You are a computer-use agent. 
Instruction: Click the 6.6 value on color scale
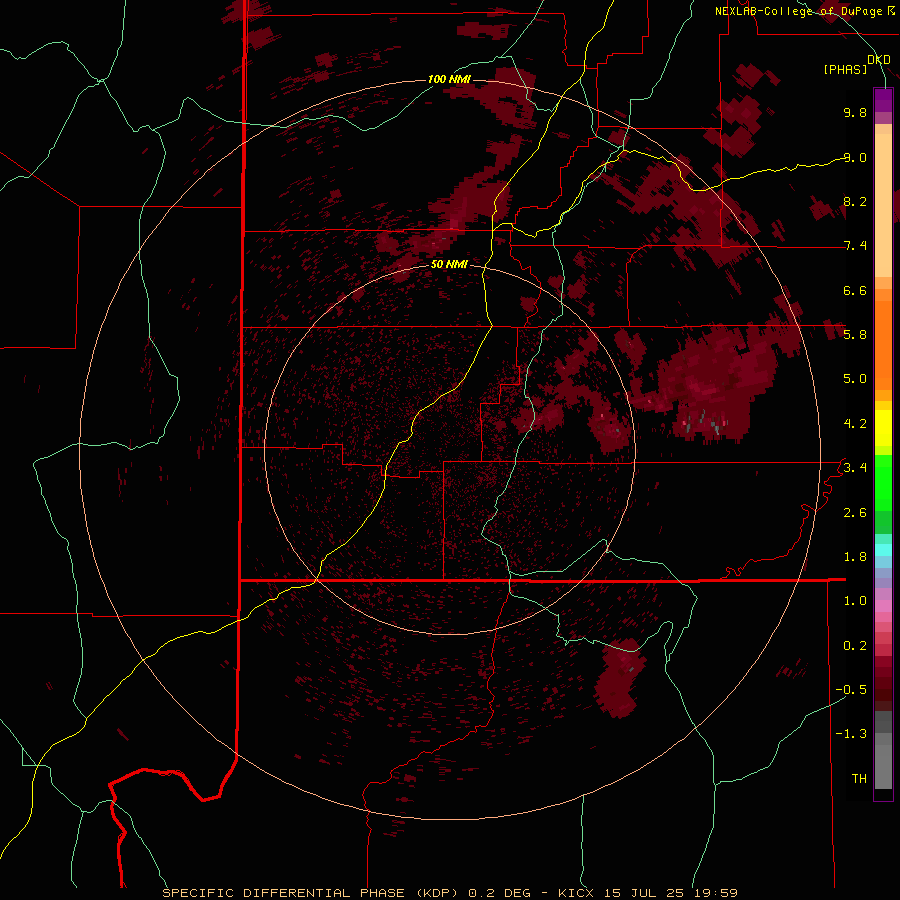pos(855,290)
